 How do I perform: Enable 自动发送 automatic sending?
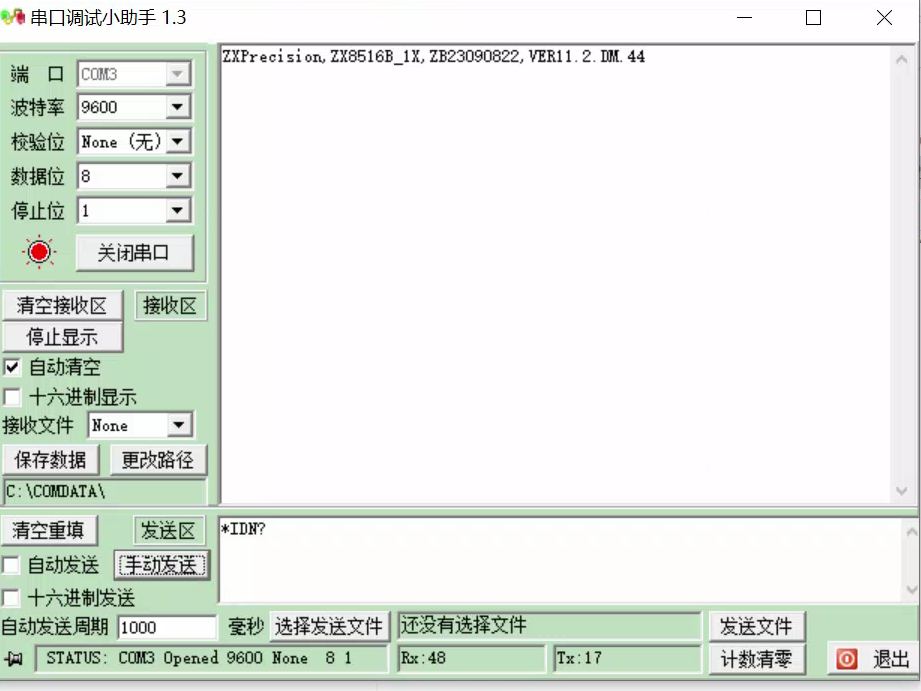tap(12, 564)
